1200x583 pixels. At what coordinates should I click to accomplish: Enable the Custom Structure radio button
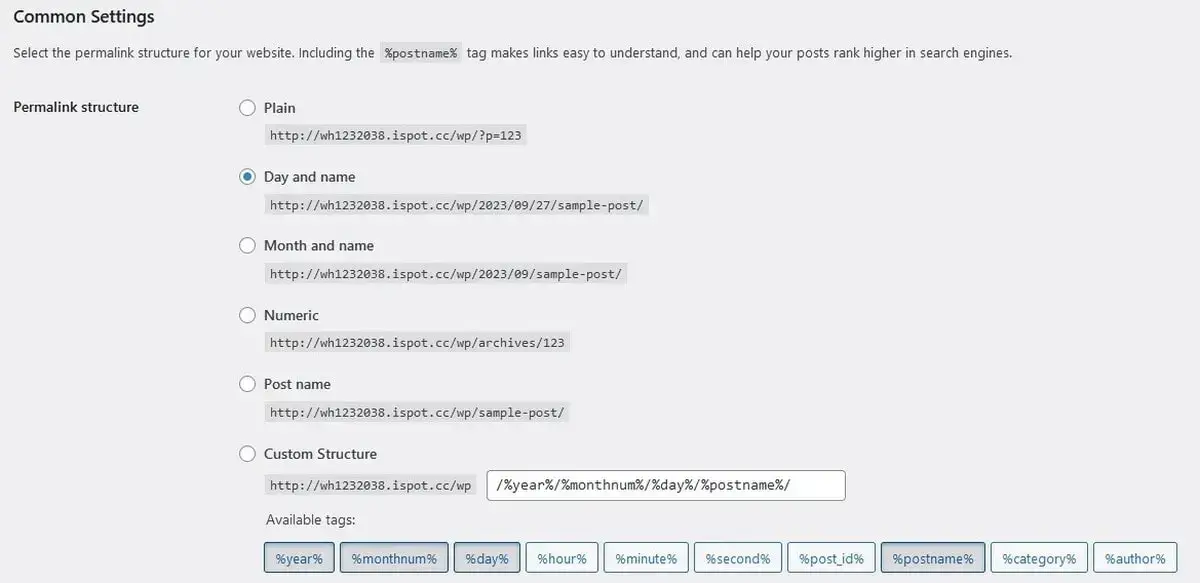pyautogui.click(x=248, y=454)
